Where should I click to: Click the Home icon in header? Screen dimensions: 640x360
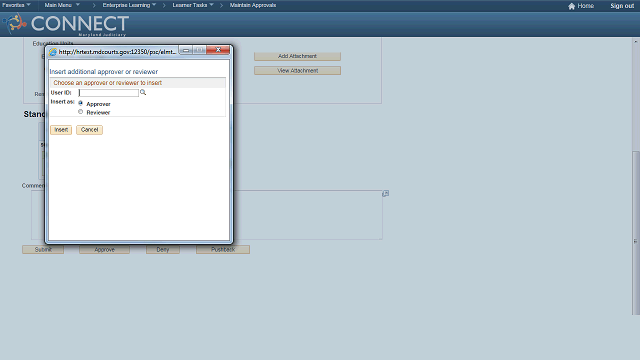(571, 6)
